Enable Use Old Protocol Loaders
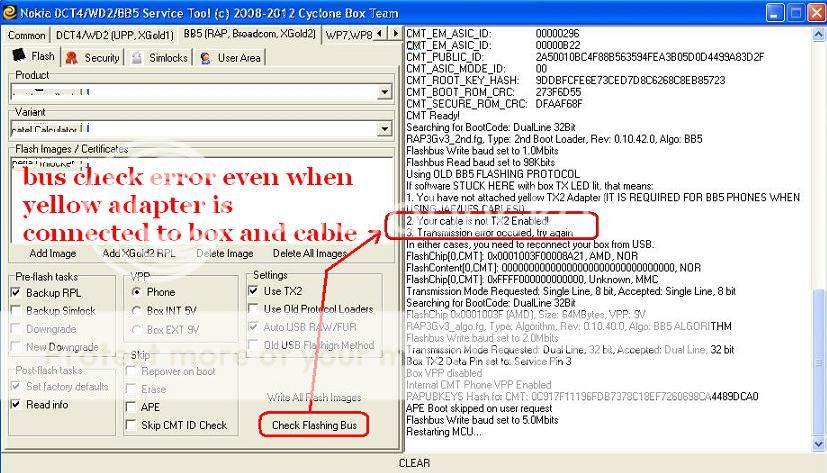The image size is (827, 473). tap(253, 308)
